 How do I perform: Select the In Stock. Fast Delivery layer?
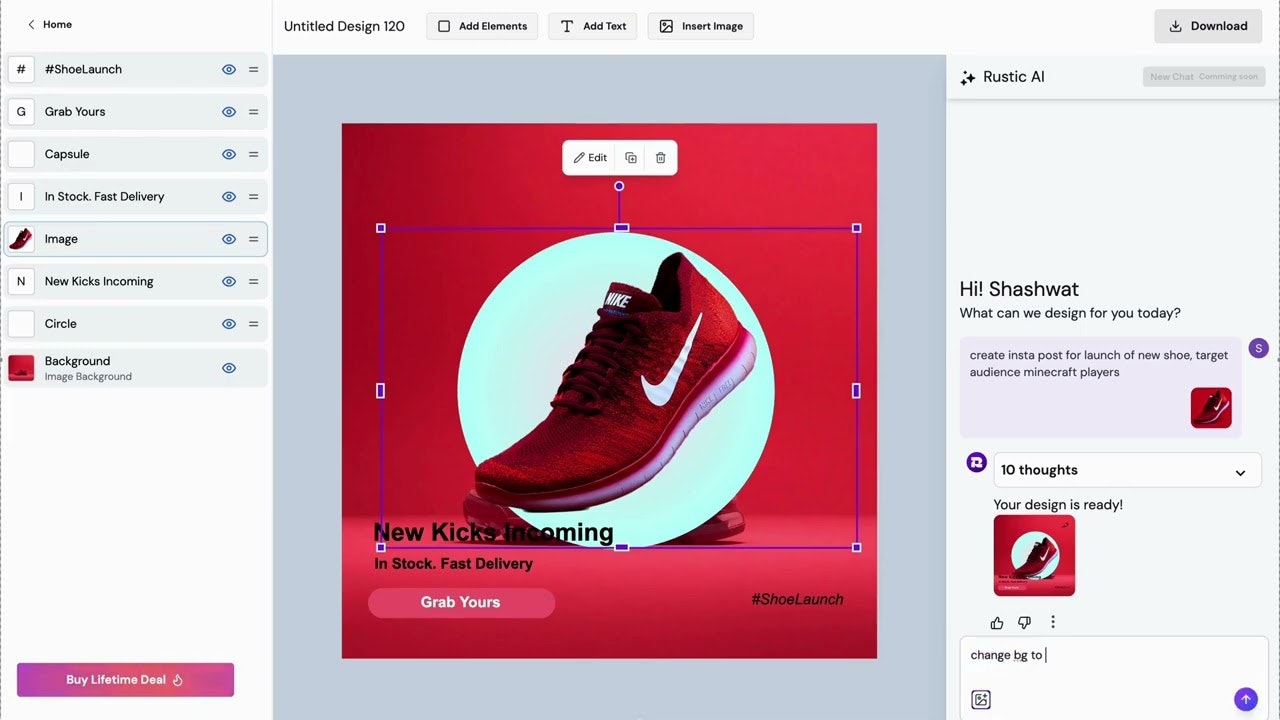(136, 197)
